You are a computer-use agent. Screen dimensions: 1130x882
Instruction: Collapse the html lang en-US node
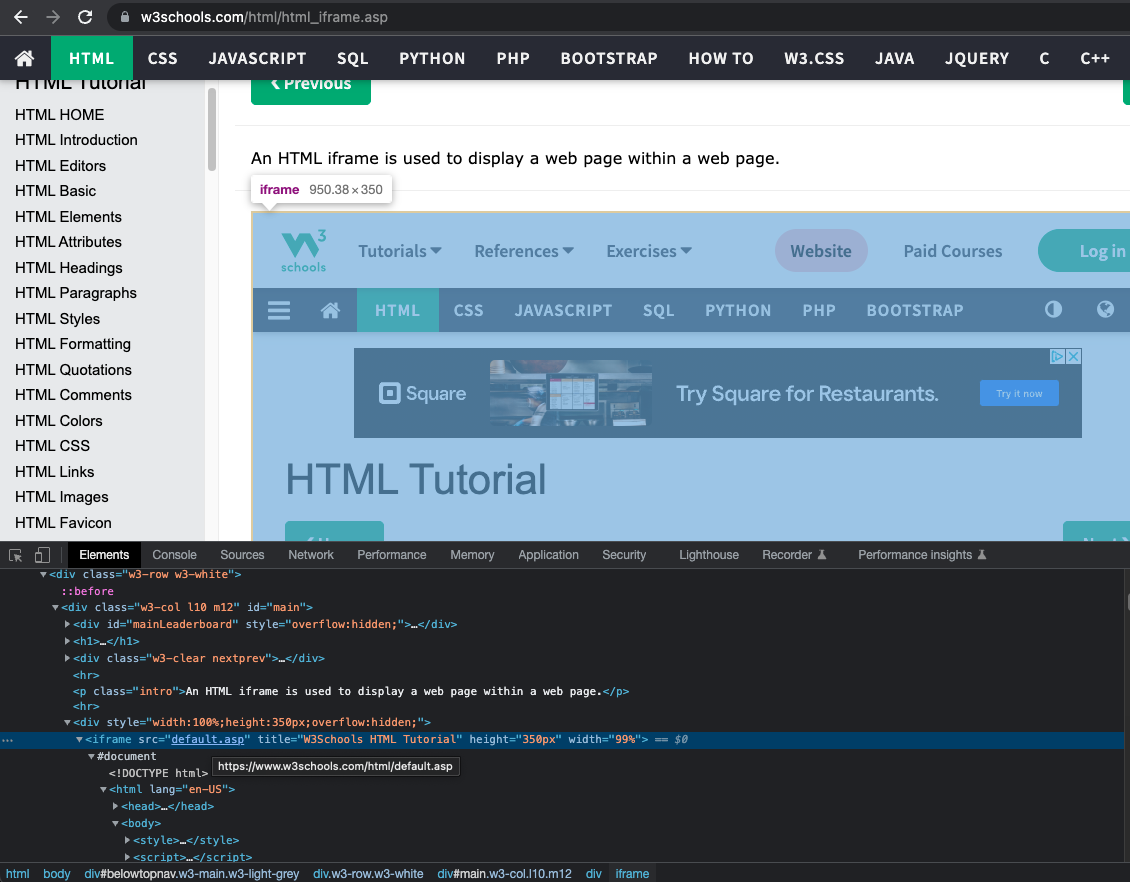pos(103,789)
